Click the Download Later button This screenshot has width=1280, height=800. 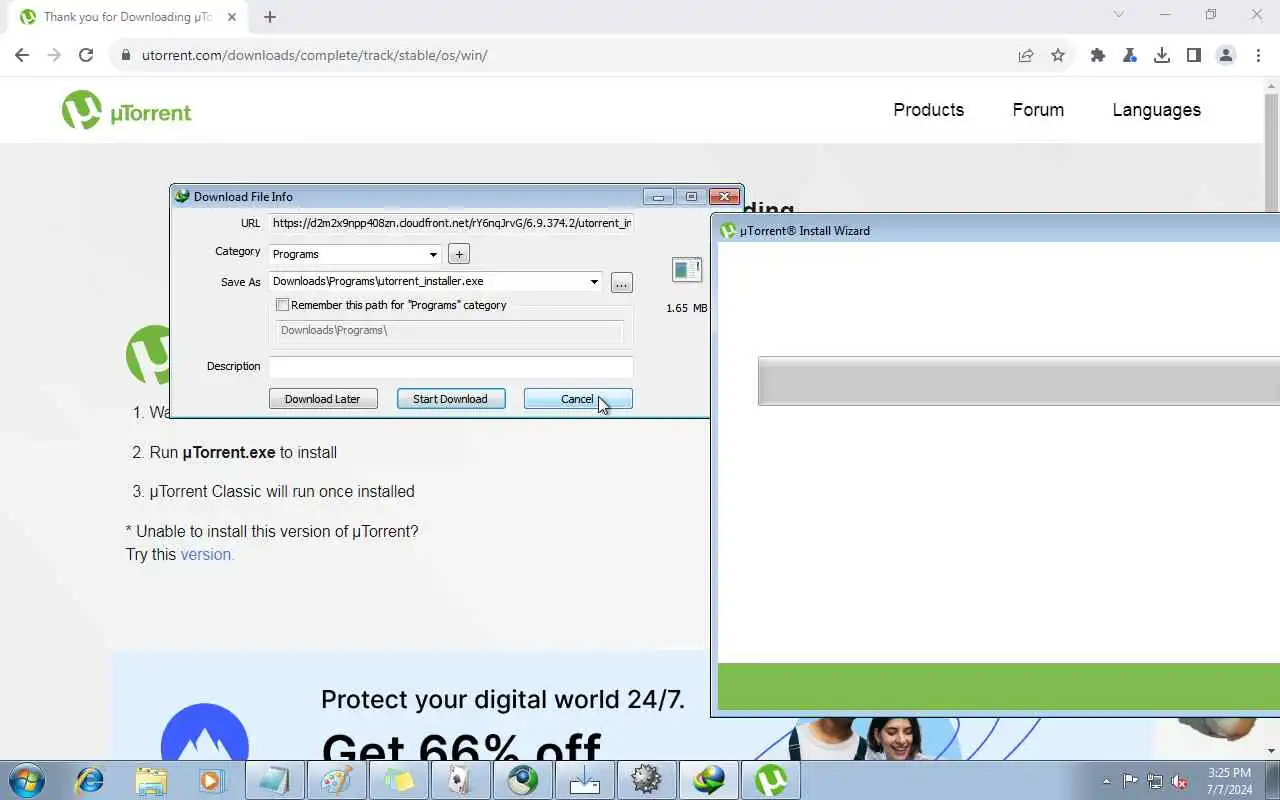coord(323,399)
